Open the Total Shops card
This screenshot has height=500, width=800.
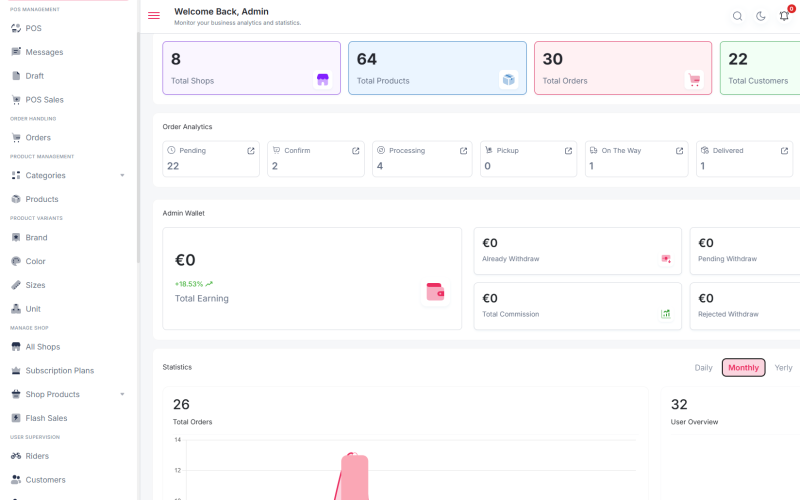[x=252, y=68]
